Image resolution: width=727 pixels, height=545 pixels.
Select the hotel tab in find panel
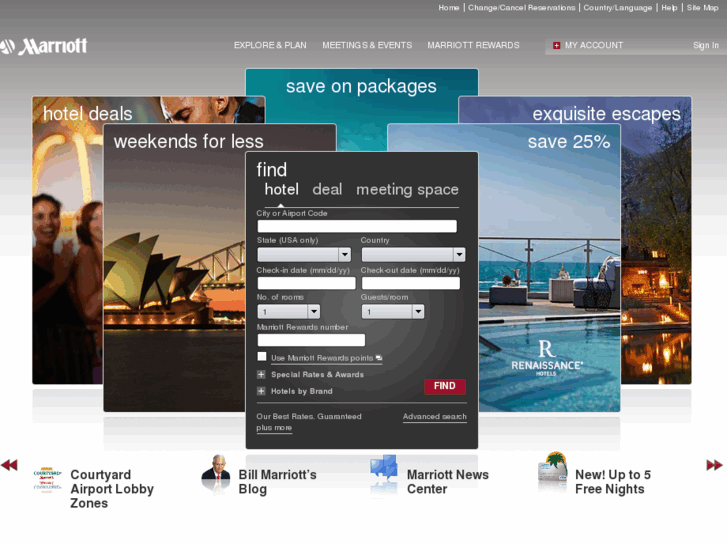(x=281, y=189)
